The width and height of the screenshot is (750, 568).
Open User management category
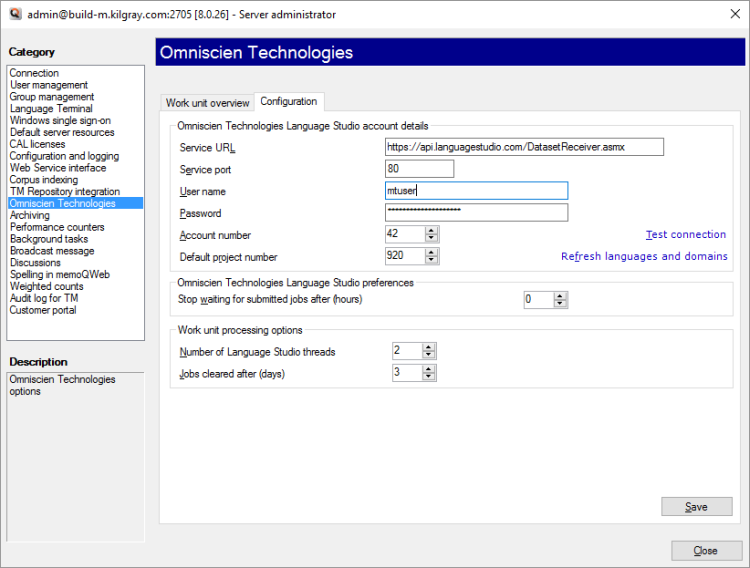pos(49,85)
